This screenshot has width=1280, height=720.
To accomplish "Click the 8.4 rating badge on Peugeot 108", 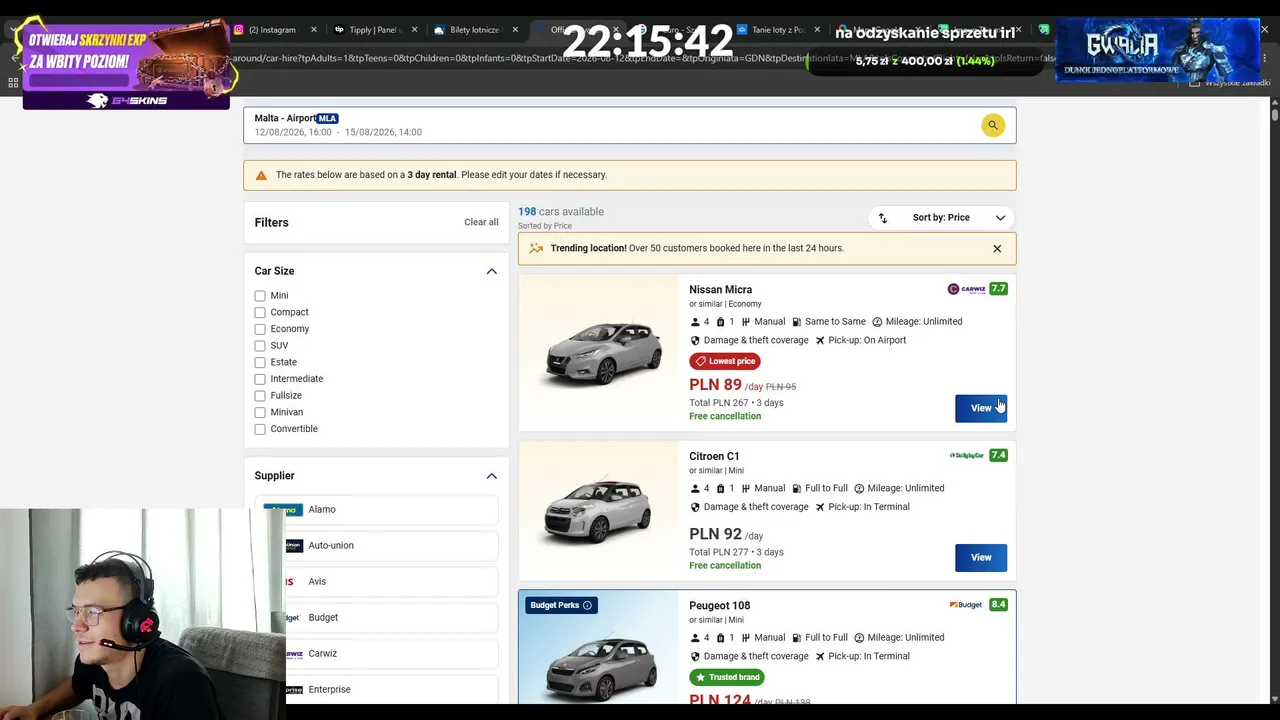I will [x=998, y=605].
